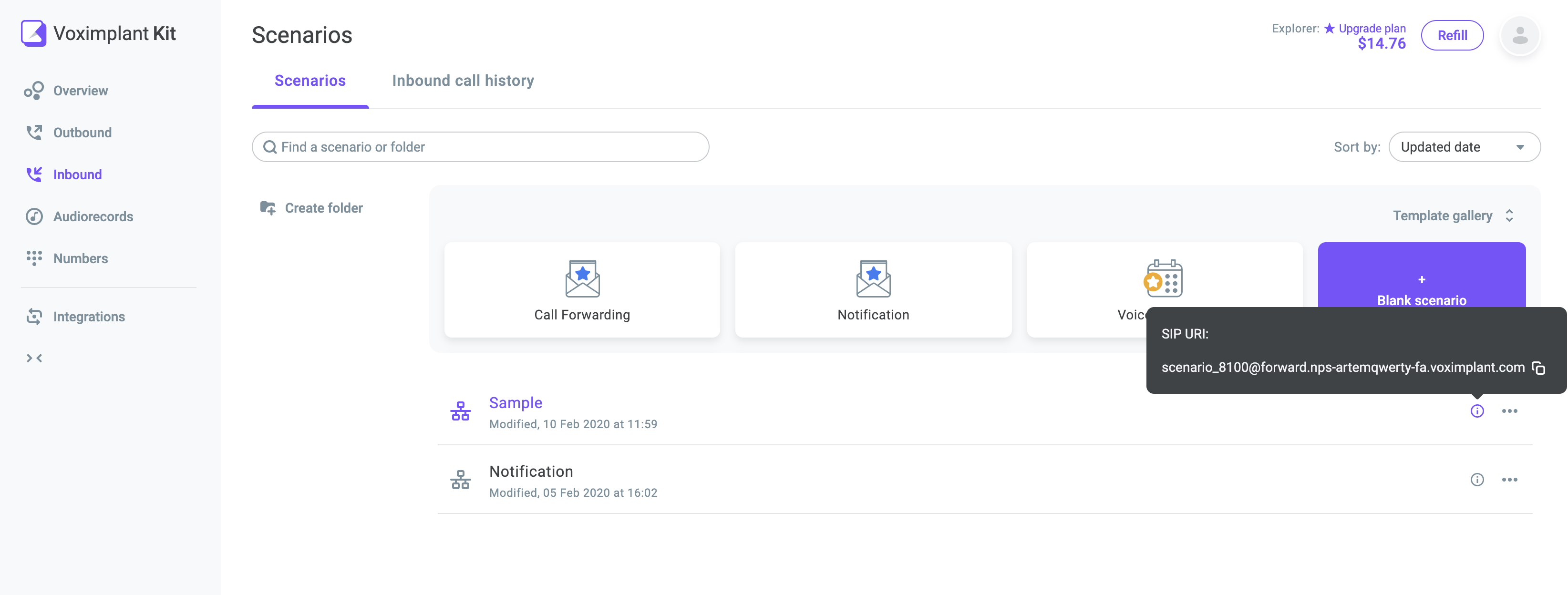Collapse the Template gallery expander
Screen dimensions: 1568x595
tap(1509, 216)
